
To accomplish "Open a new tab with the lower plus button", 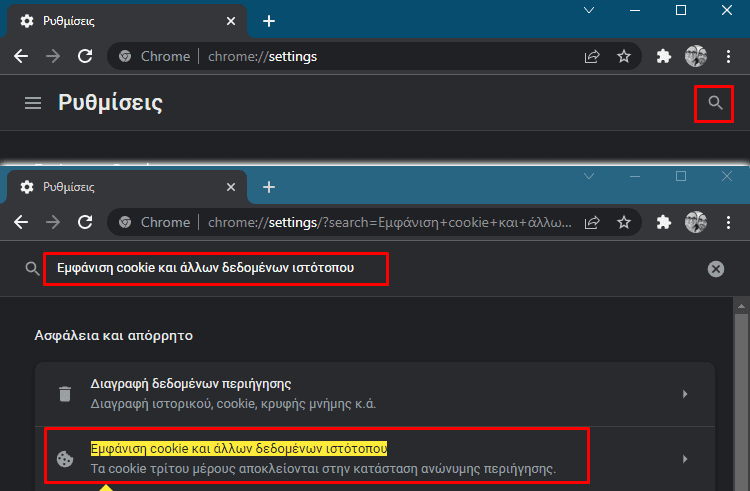I will point(269,187).
